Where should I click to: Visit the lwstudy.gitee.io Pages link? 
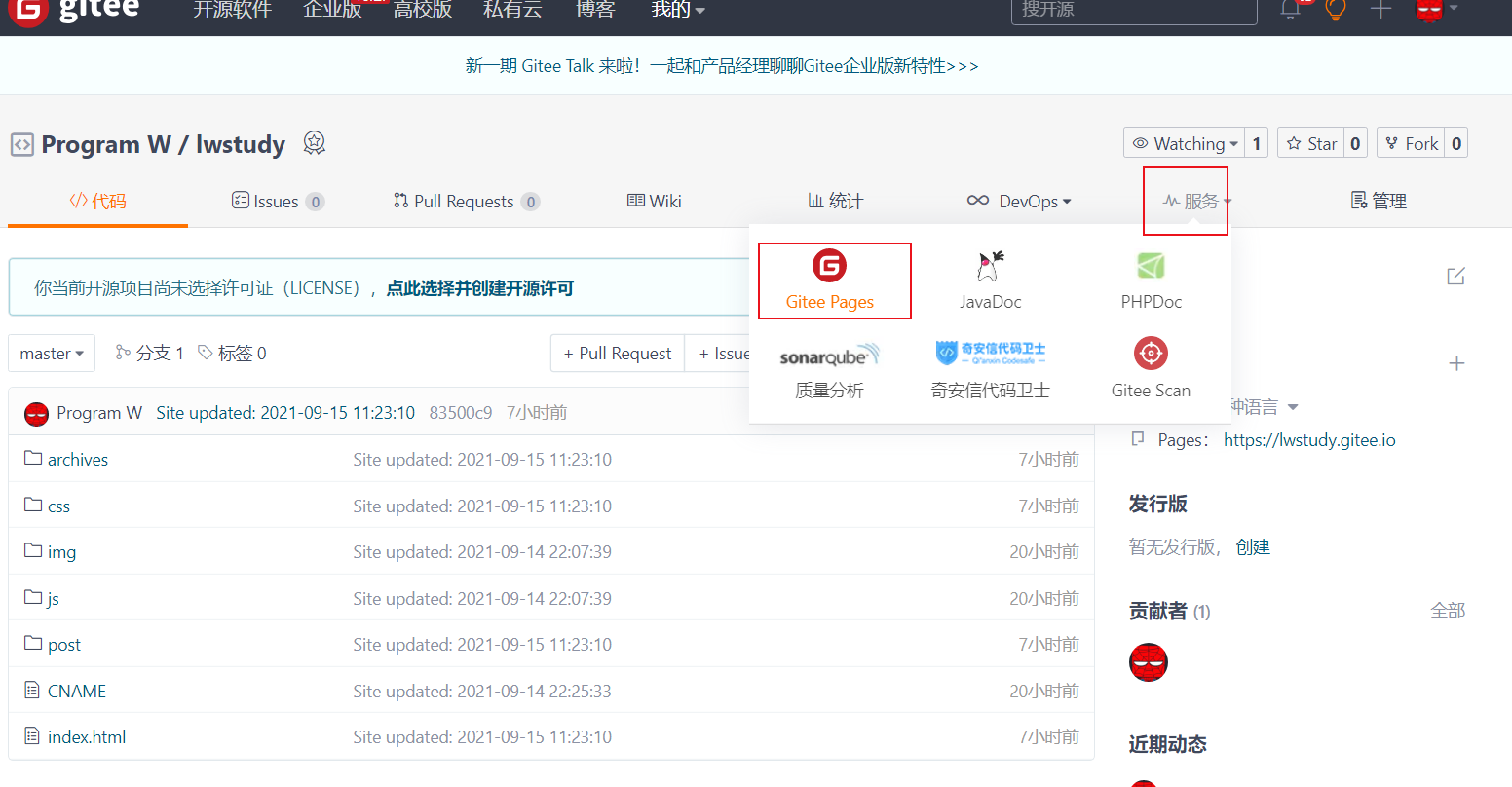coord(1309,439)
